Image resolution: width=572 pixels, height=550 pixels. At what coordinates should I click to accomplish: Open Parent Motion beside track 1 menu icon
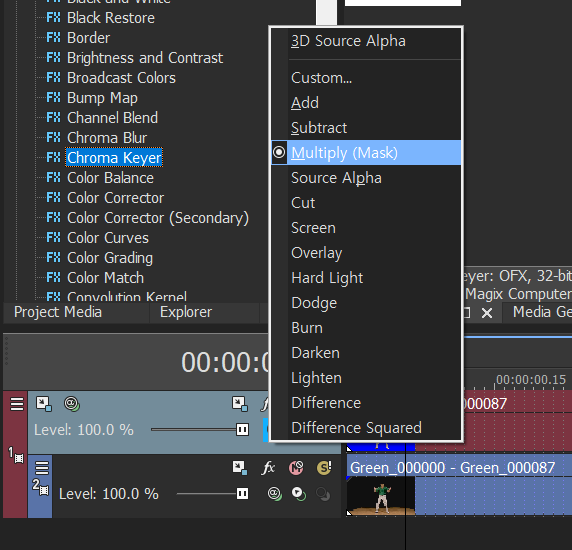[x=43, y=404]
